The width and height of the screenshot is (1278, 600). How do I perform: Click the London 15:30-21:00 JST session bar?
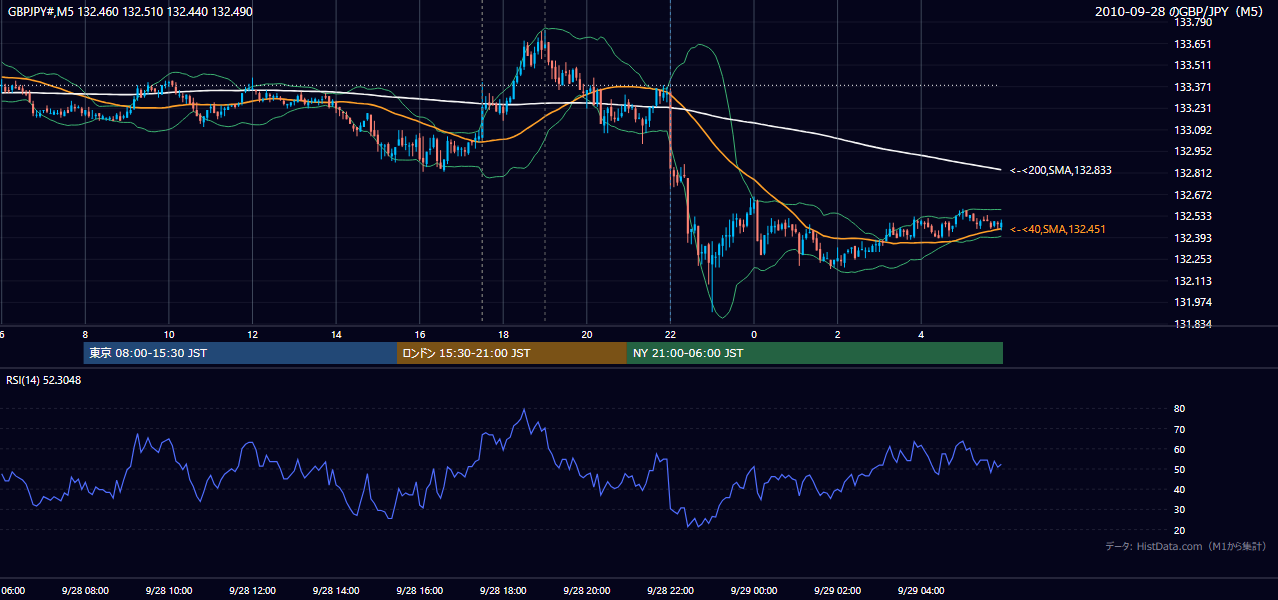(x=512, y=353)
